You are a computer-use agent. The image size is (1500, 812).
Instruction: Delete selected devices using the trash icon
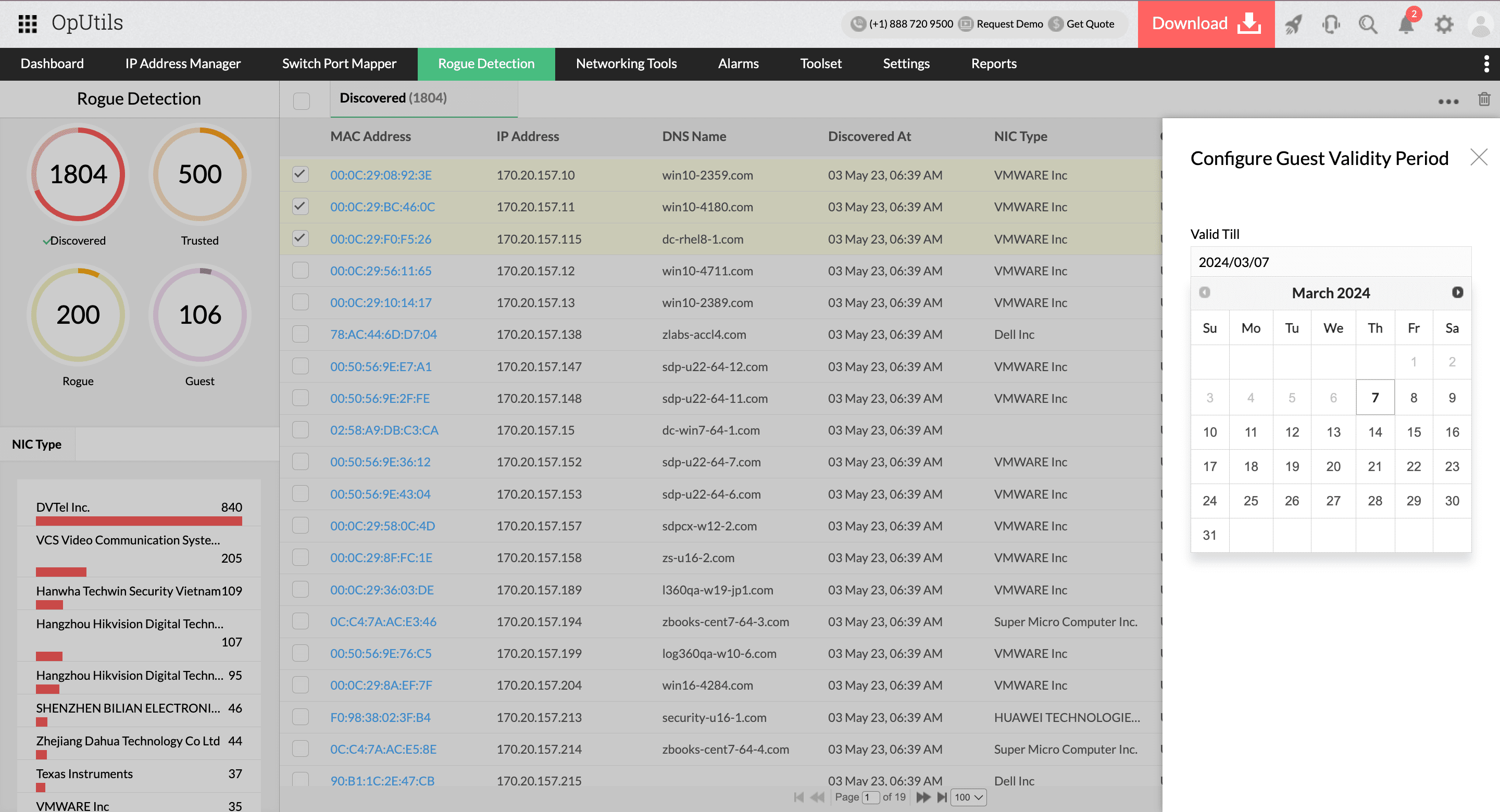click(x=1484, y=100)
